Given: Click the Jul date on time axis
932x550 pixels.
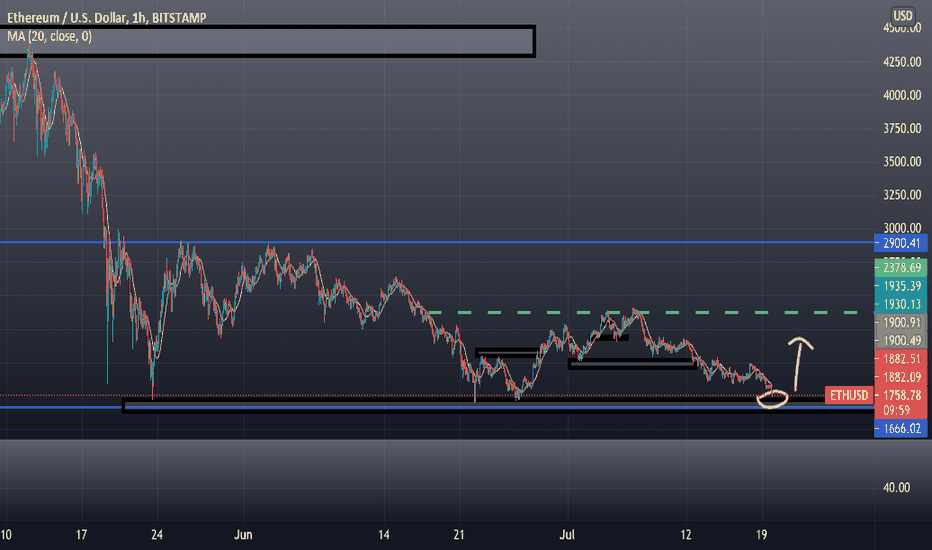Looking at the screenshot, I should coord(567,535).
